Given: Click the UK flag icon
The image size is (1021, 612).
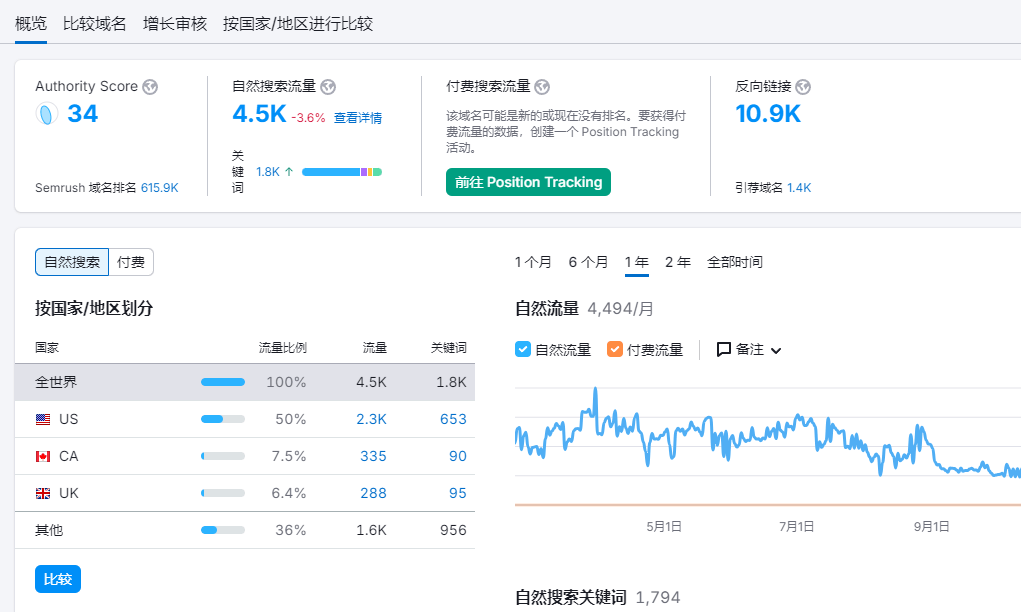Looking at the screenshot, I should [x=43, y=494].
